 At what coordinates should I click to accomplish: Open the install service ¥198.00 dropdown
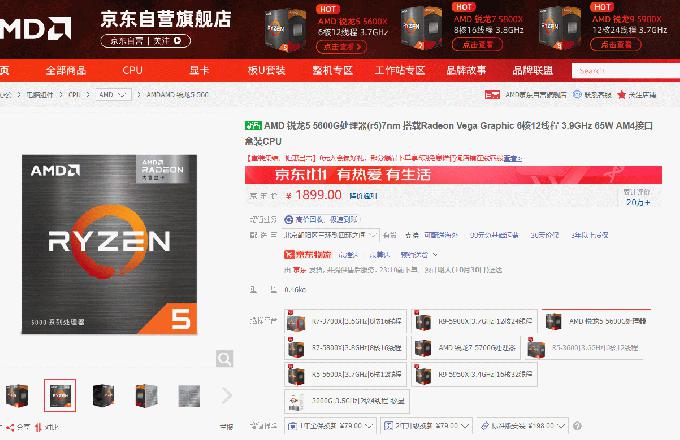(x=523, y=426)
